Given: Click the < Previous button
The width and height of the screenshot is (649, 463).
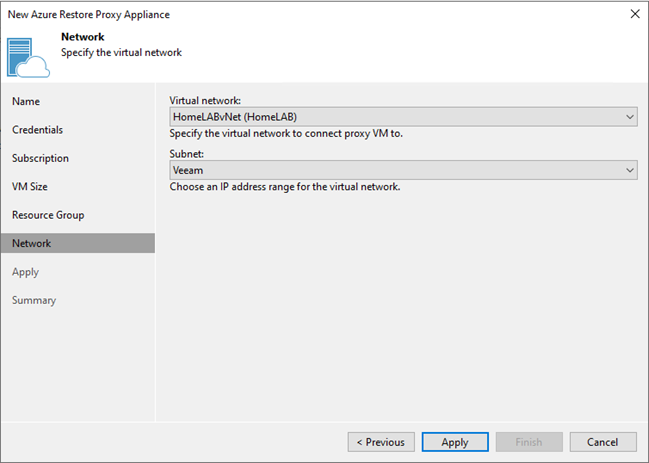Looking at the screenshot, I should tap(381, 442).
